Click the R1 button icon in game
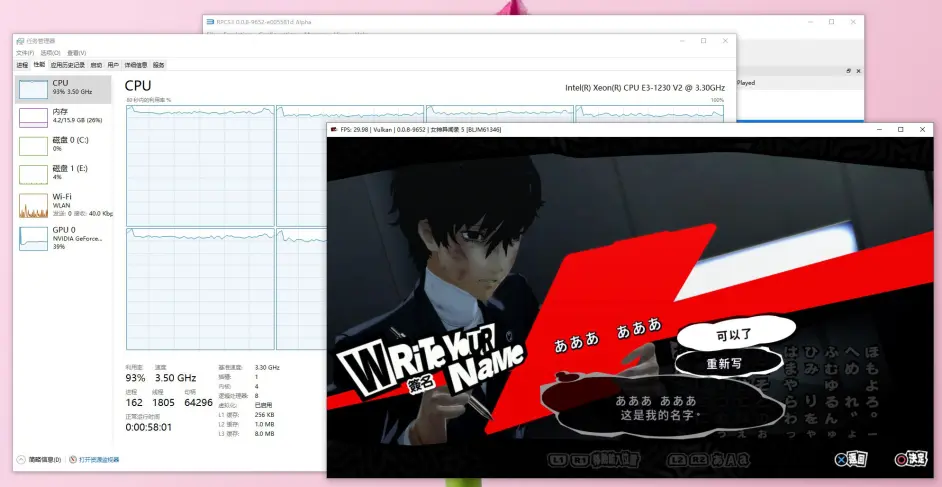 tap(579, 460)
